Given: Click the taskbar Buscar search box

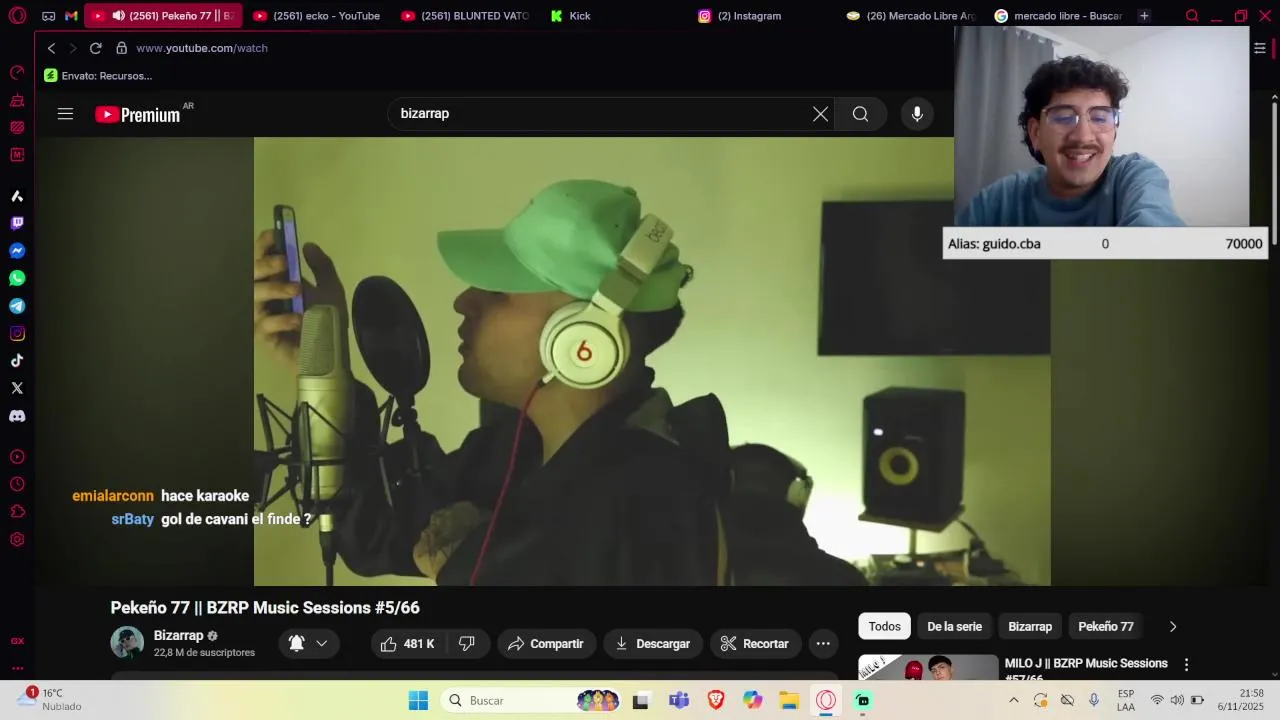Looking at the screenshot, I should (x=532, y=701).
